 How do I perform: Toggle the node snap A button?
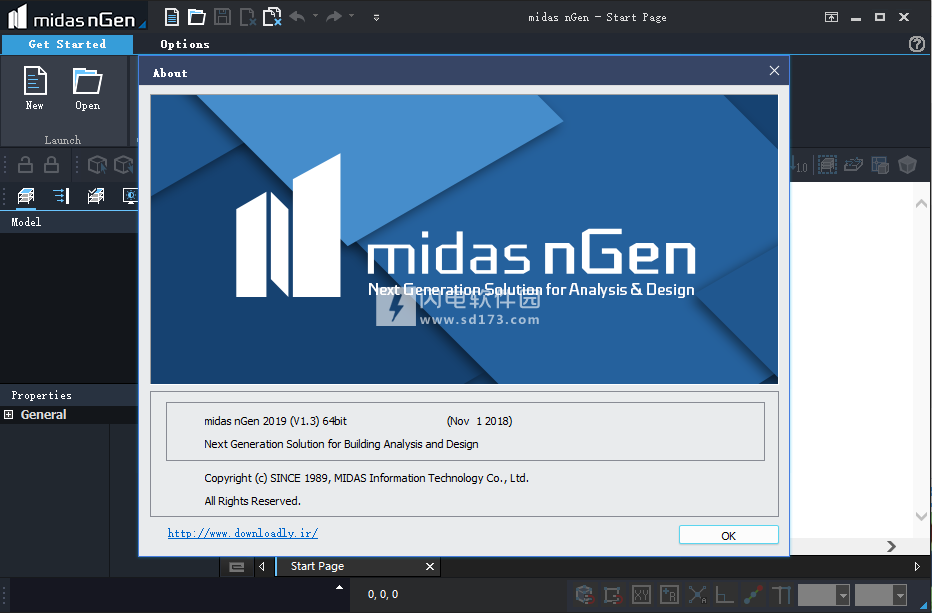tap(697, 595)
